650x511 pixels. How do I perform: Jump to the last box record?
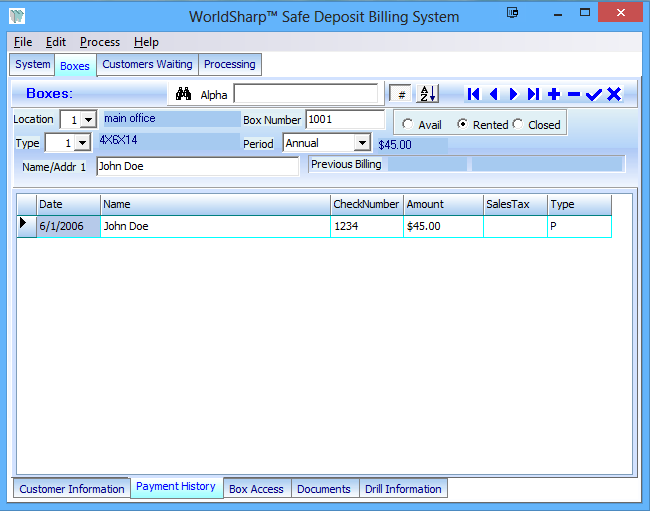533,94
